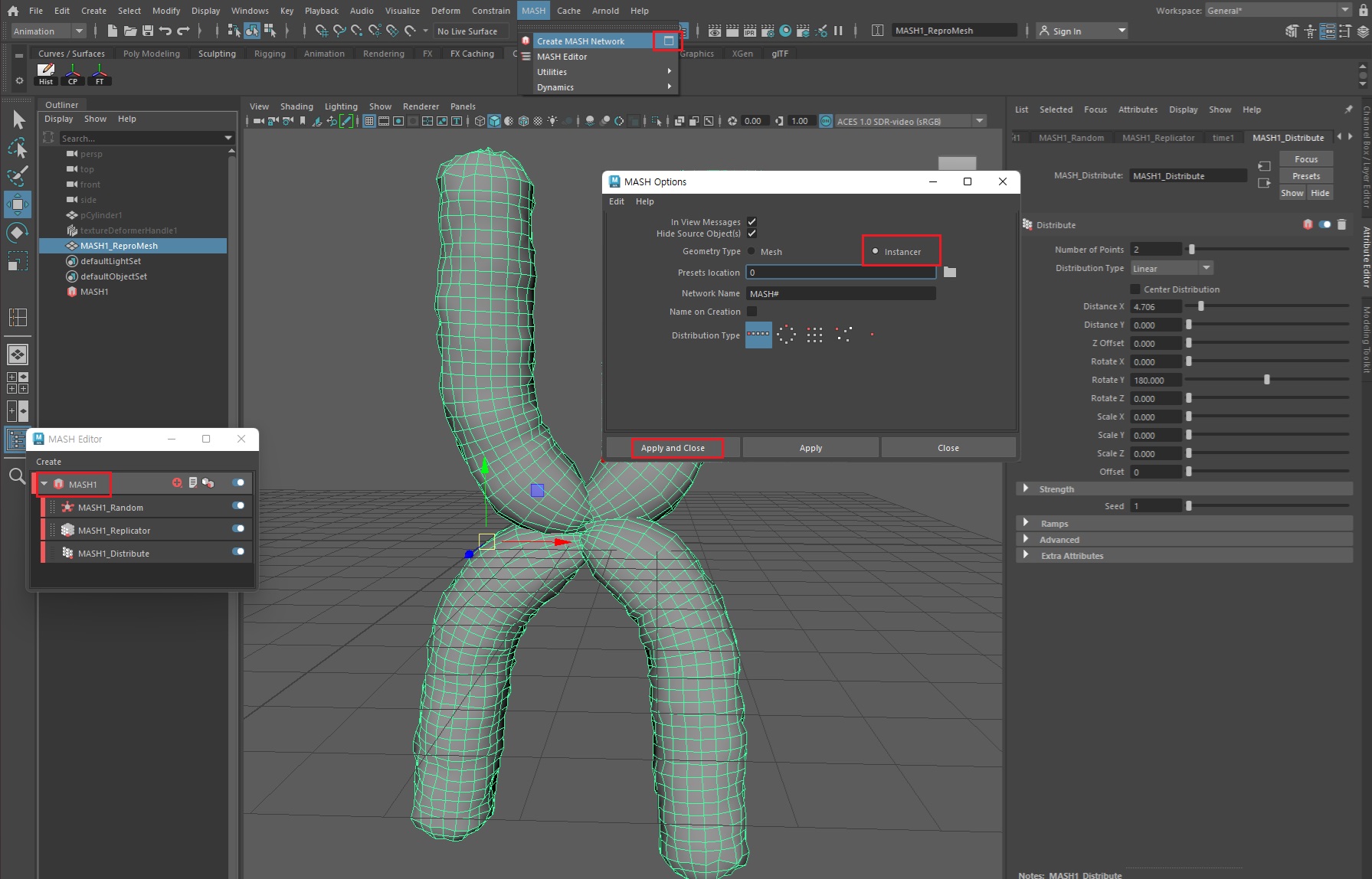
Task: Open Shading menu in viewport panel
Action: point(296,106)
